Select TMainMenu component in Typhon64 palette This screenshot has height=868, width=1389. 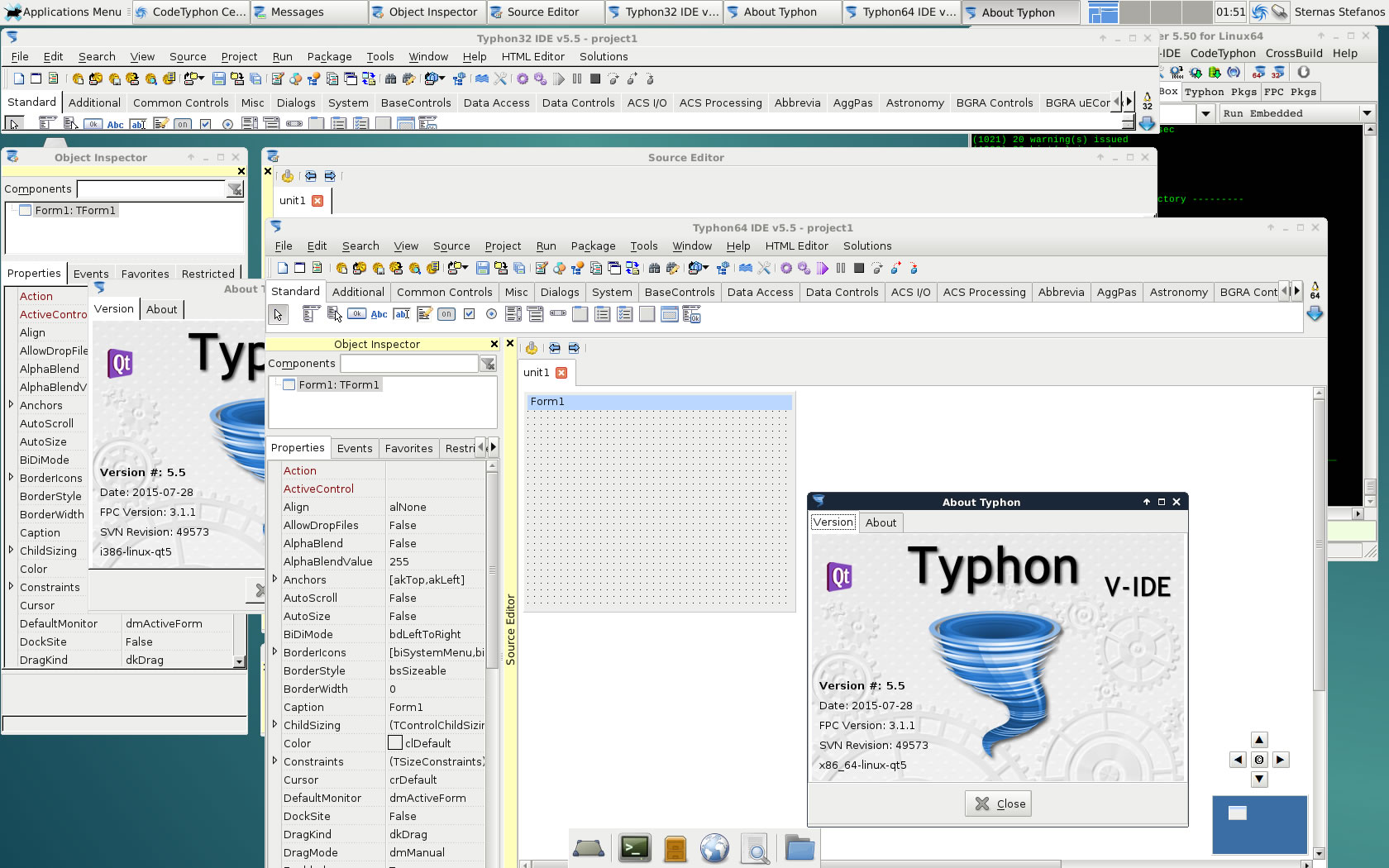coord(311,314)
